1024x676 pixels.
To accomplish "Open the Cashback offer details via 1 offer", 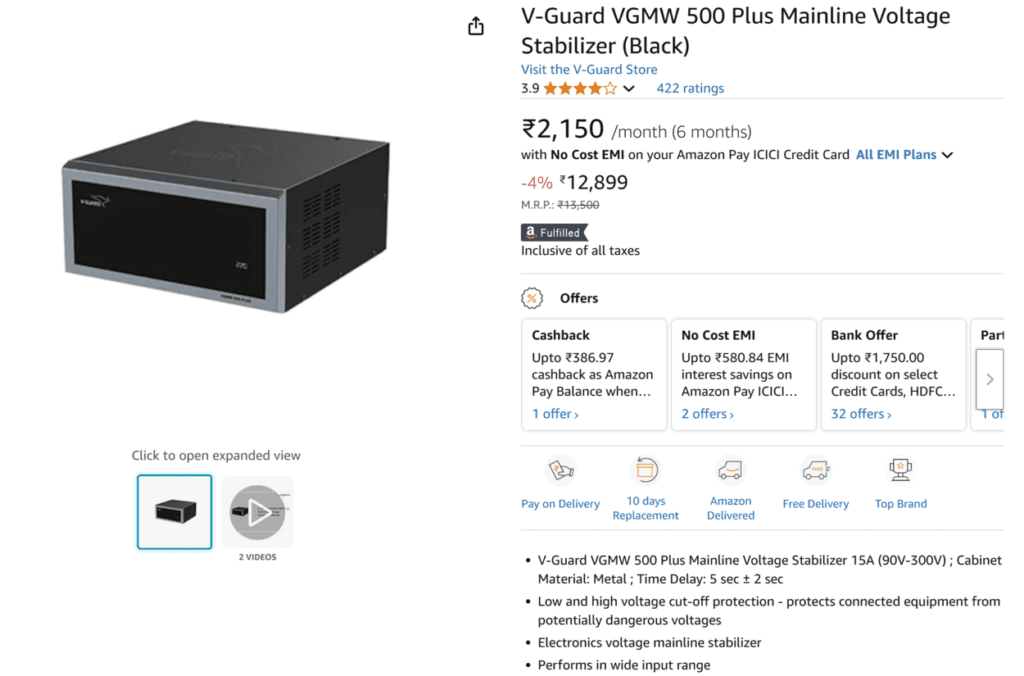I will (x=552, y=413).
